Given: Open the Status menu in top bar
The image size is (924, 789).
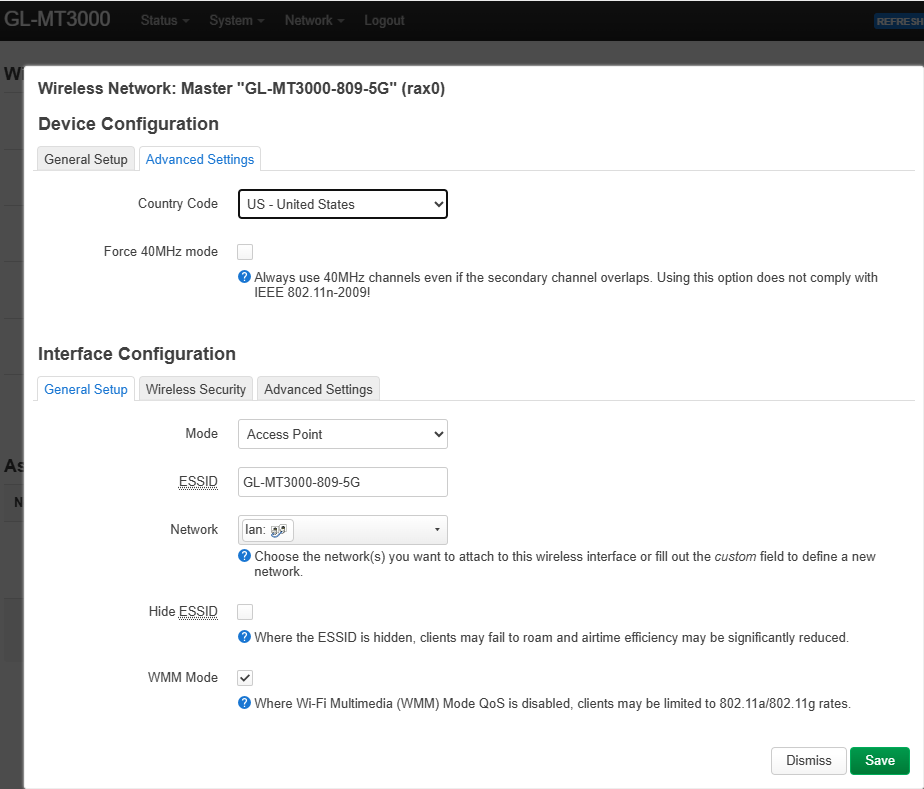Looking at the screenshot, I should coord(164,20).
